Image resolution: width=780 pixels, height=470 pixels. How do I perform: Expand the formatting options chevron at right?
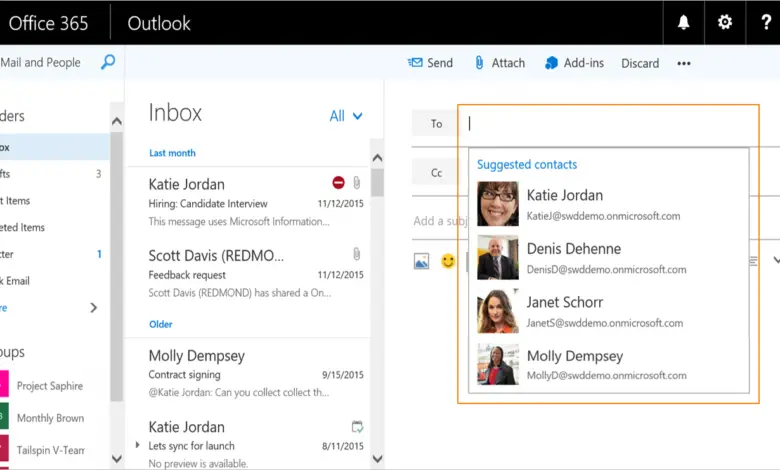tap(776, 260)
